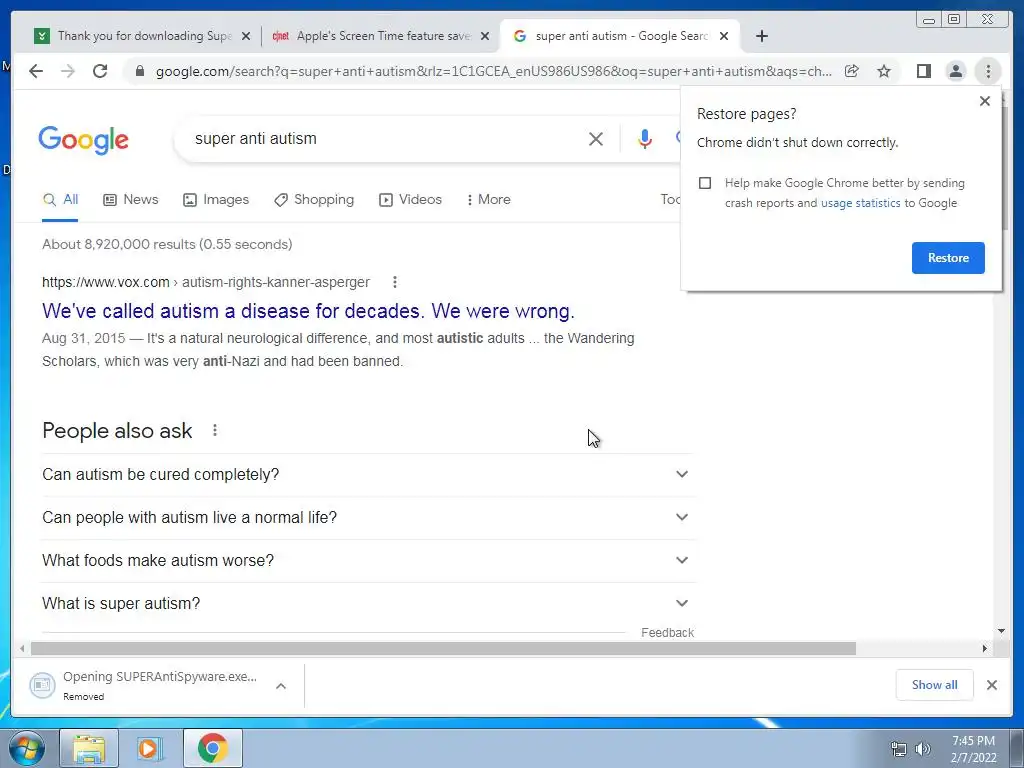Click the Chrome taskbar icon
The image size is (1024, 768).
coord(212,748)
